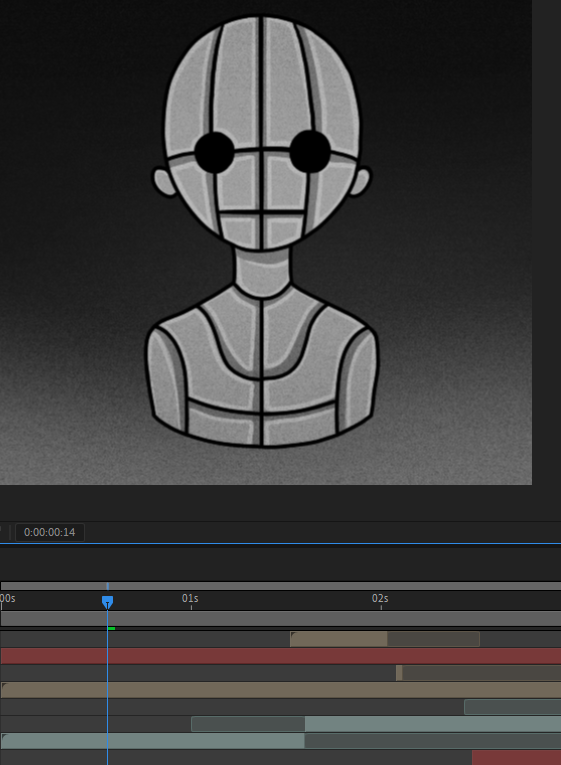The image size is (561, 765).
Task: Jump to the 02s mark on the time ruler
Action: (380, 599)
